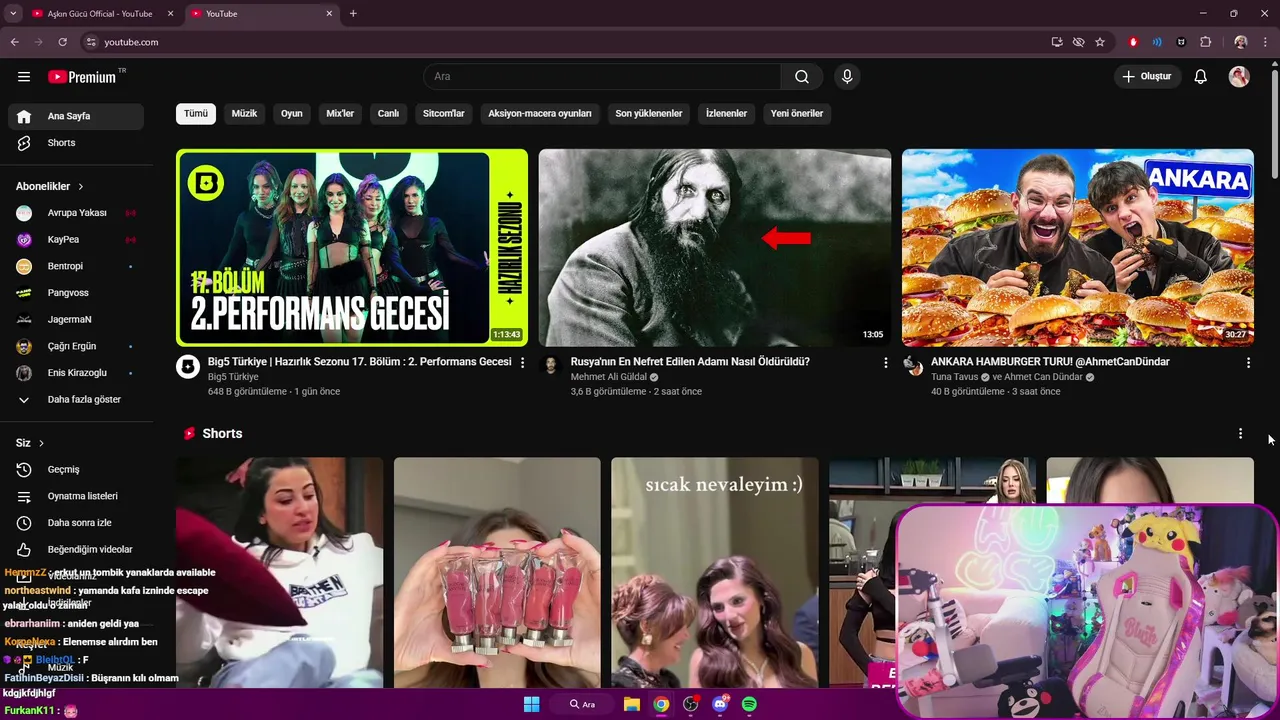Image resolution: width=1280 pixels, height=720 pixels.
Task: Click the Mehmet Ali Güldal channel name
Action: 609,377
